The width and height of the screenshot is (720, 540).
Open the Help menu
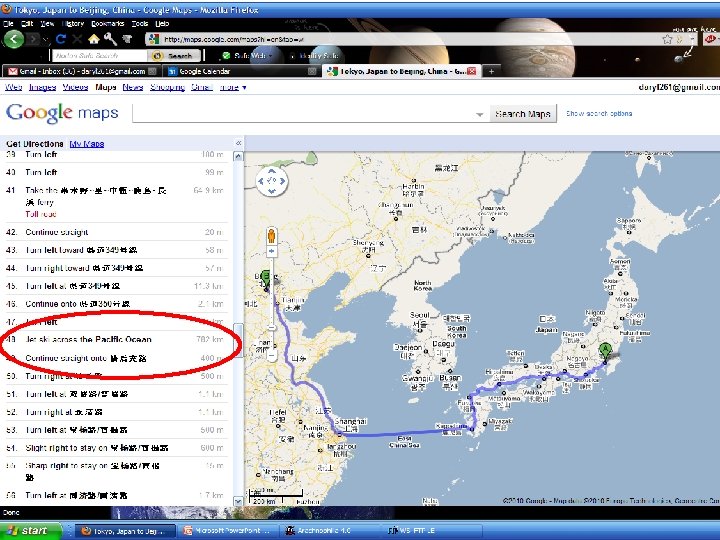pyautogui.click(x=162, y=23)
